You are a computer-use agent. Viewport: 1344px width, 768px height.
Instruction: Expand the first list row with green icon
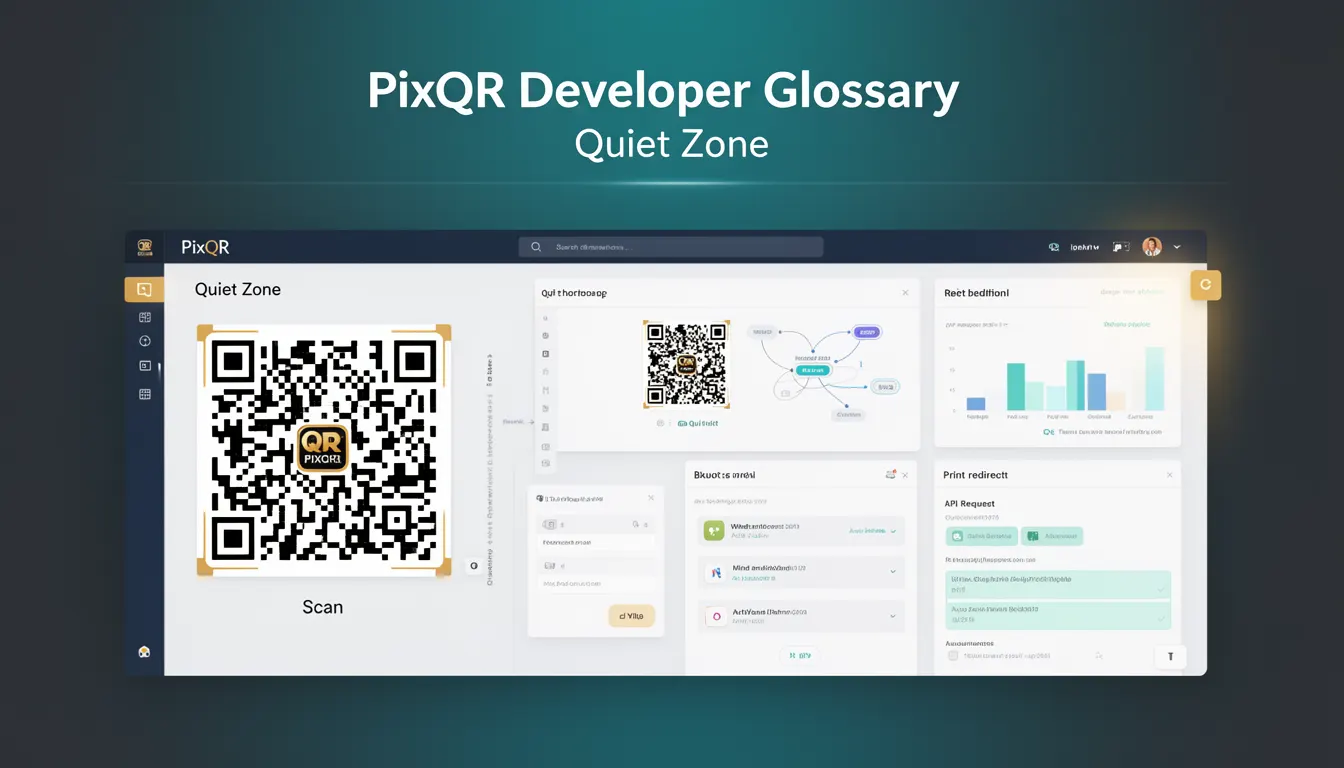[892, 531]
